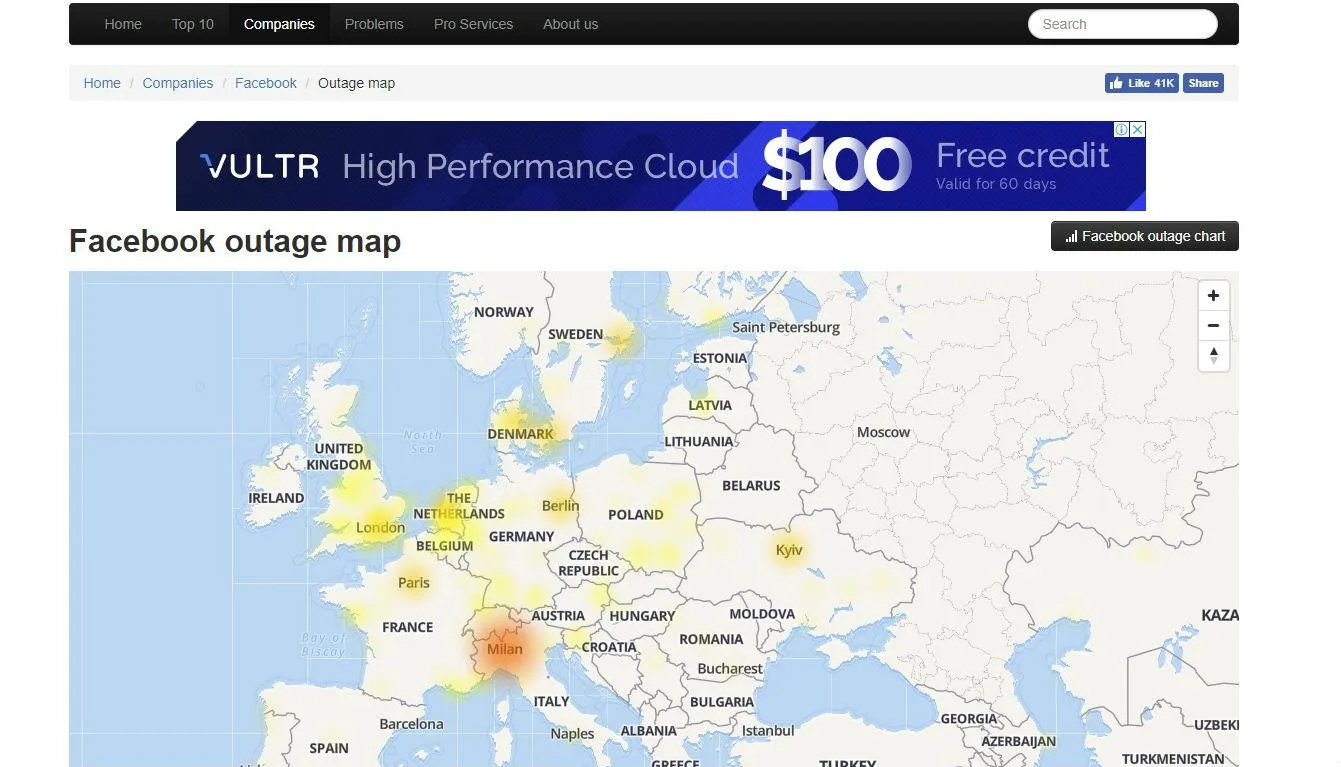The image size is (1341, 767).
Task: Open the Home navigation menu item
Action: [x=123, y=24]
